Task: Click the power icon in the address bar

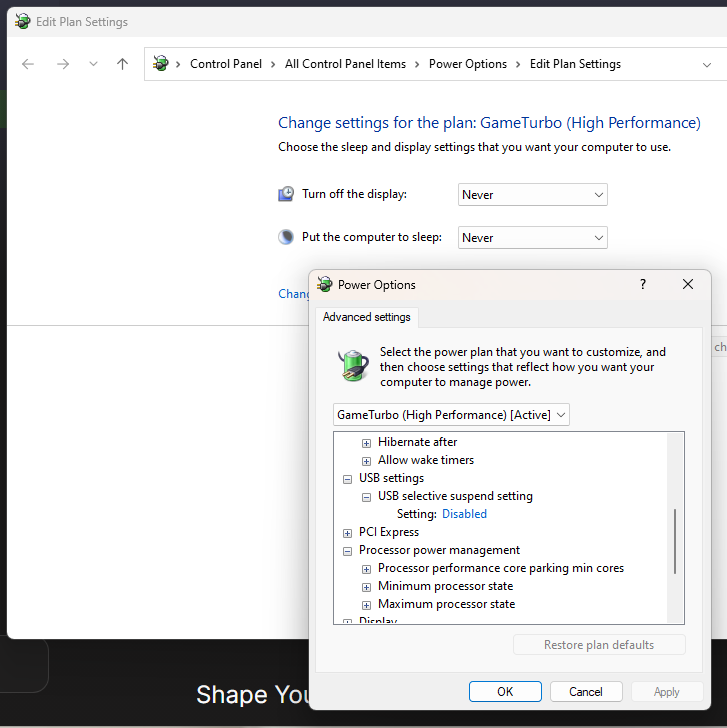Action: 161,64
